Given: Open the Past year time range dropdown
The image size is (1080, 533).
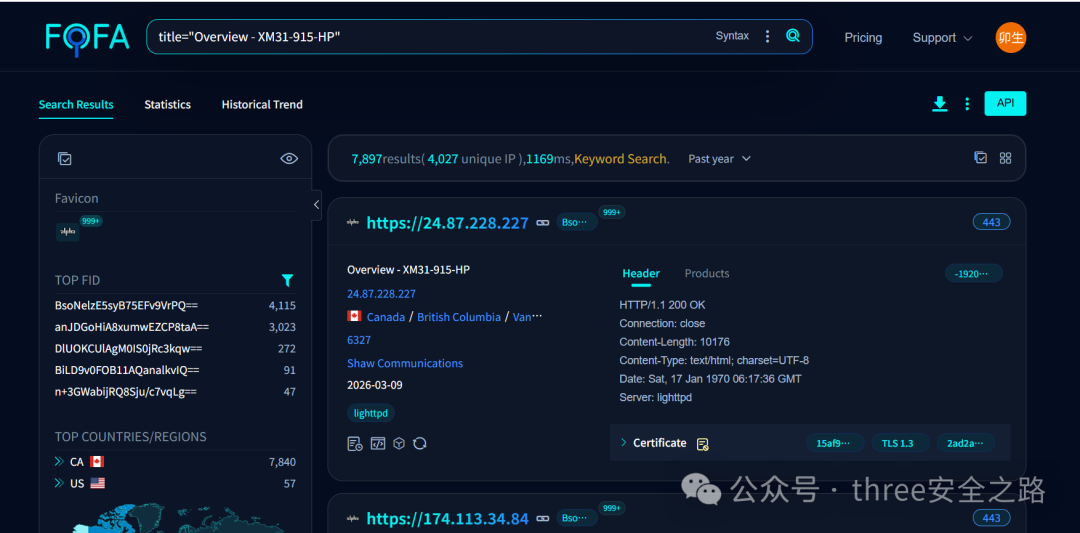Looking at the screenshot, I should pyautogui.click(x=719, y=159).
